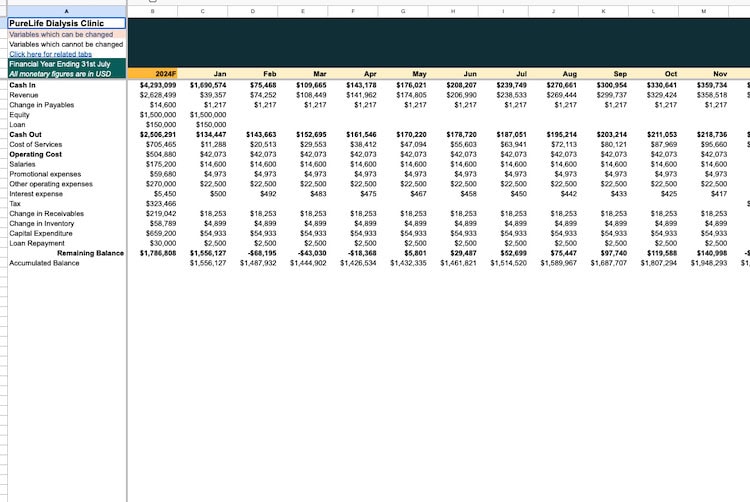Click the Jul month heading
Screen dimensions: 750x502
(x=503, y=74)
